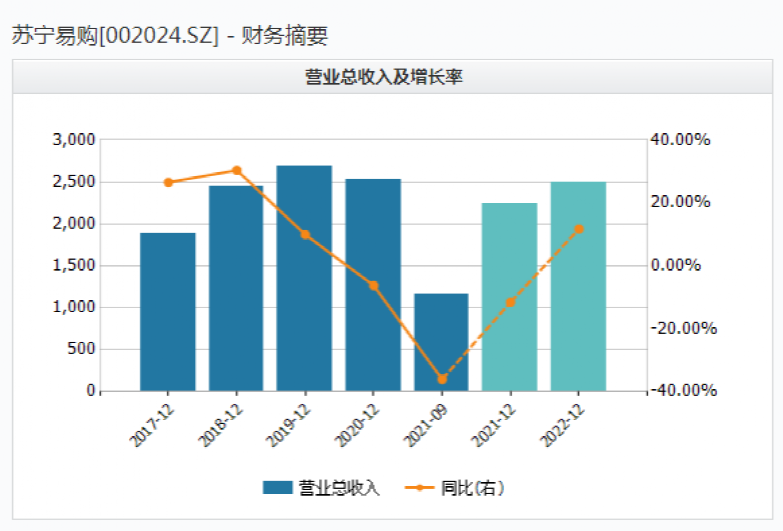The image size is (783, 531).
Task: Click the 2018-12 axis label
Action: (221, 425)
